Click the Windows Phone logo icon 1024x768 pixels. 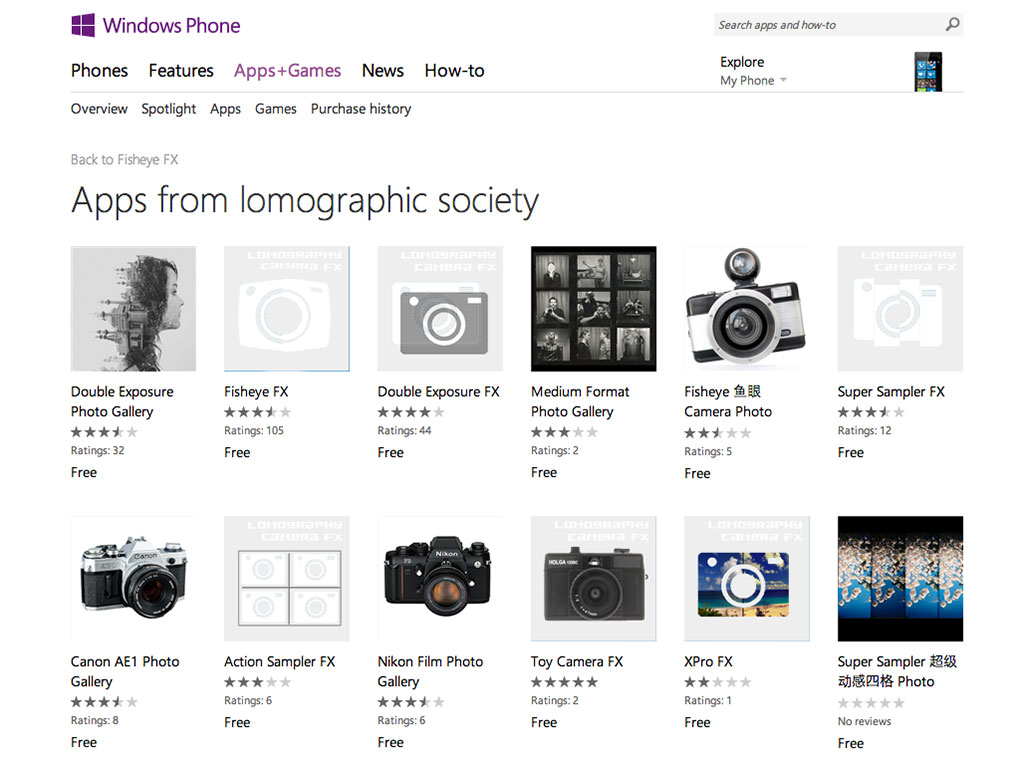(83, 25)
